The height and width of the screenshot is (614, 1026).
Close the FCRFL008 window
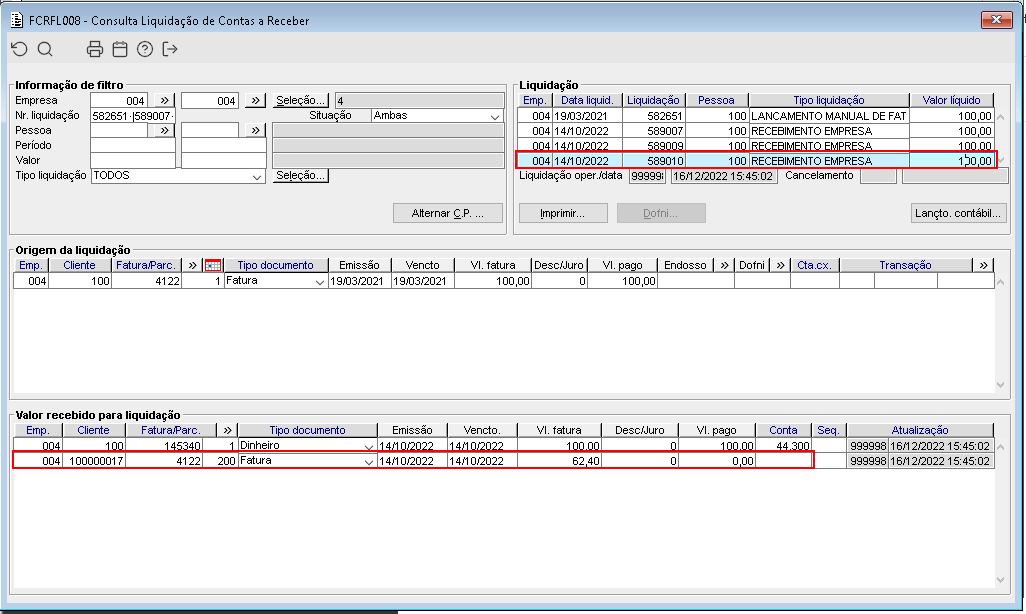pyautogui.click(x=997, y=20)
